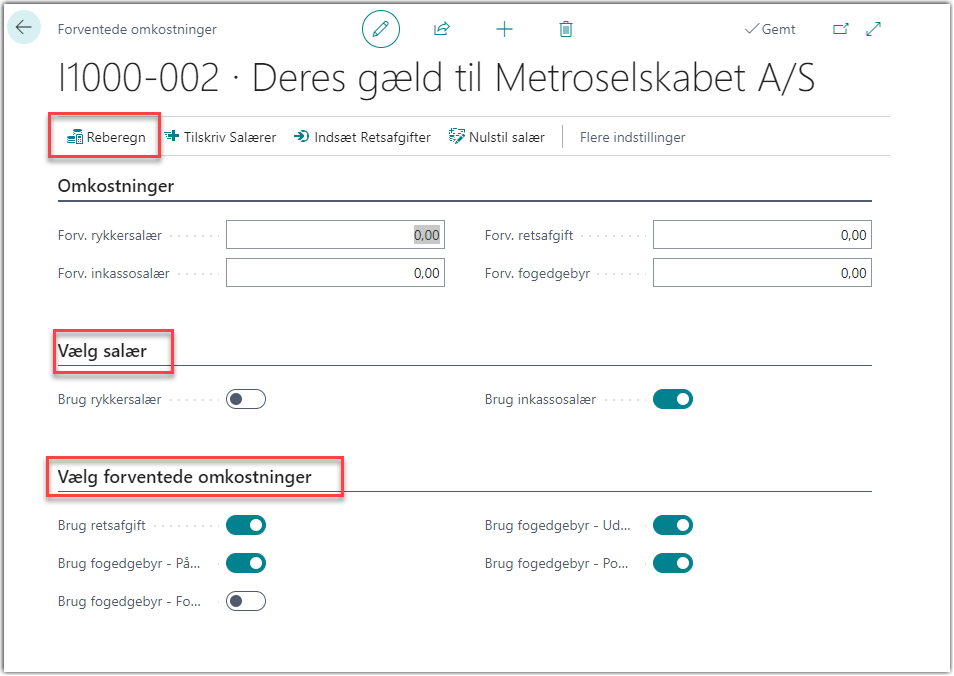Select the Forv. retsafgift field
954x676 pixels.
(x=762, y=235)
